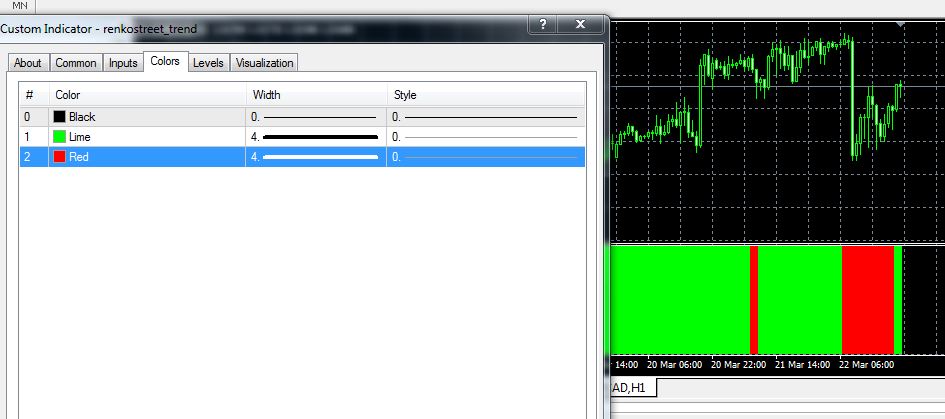945x419 pixels.
Task: Open style setting for the Lime row
Action: 486,137
